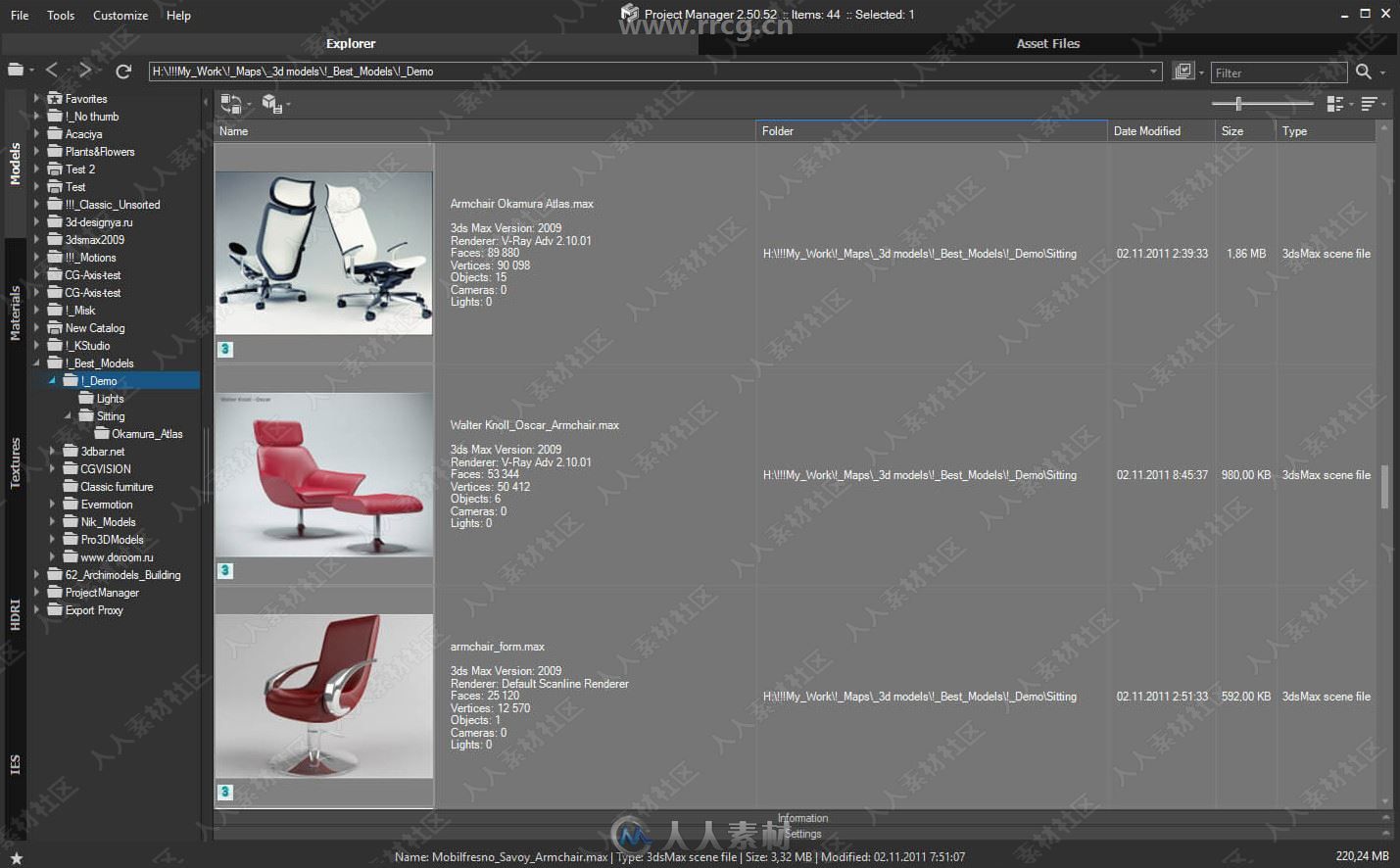
Task: Open the path history dropdown arrow
Action: coord(1153,72)
